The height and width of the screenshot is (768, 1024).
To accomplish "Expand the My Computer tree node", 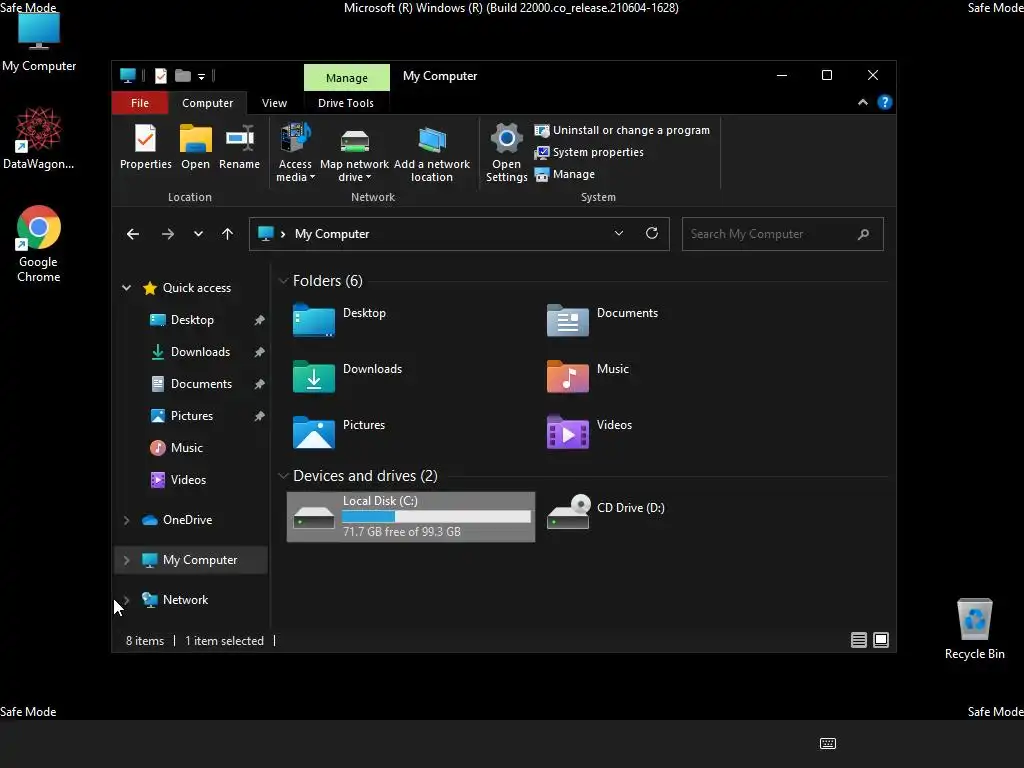I will coord(126,560).
